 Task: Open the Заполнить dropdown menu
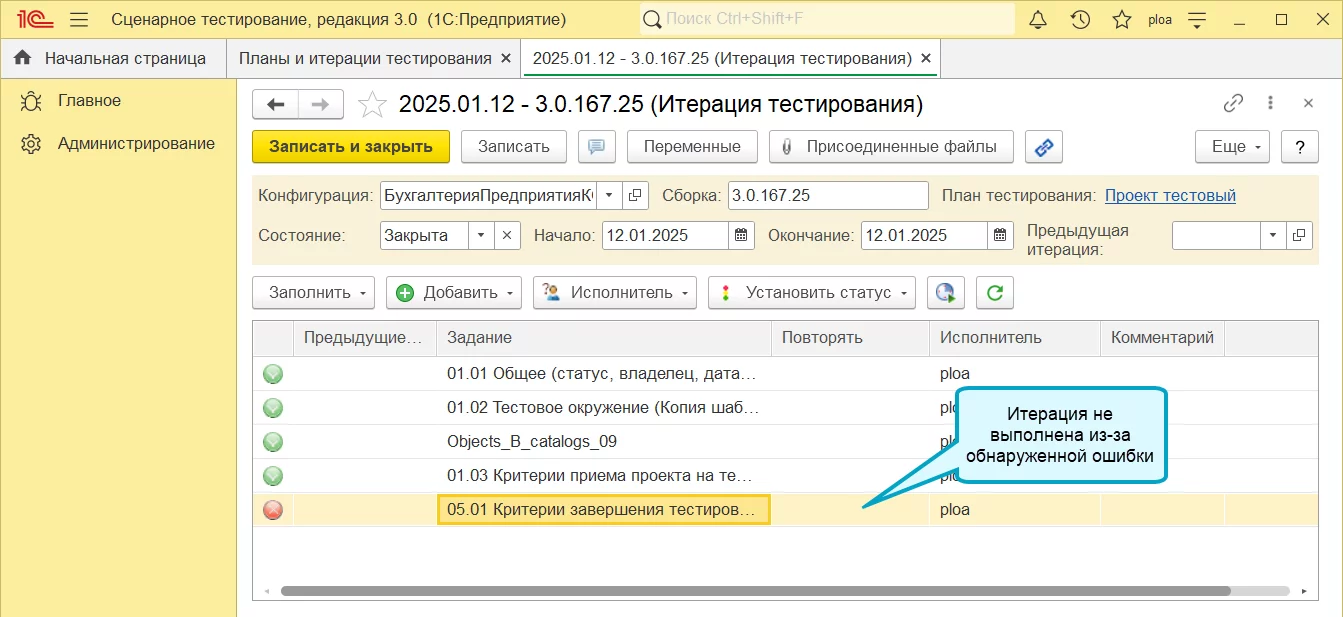pos(313,293)
